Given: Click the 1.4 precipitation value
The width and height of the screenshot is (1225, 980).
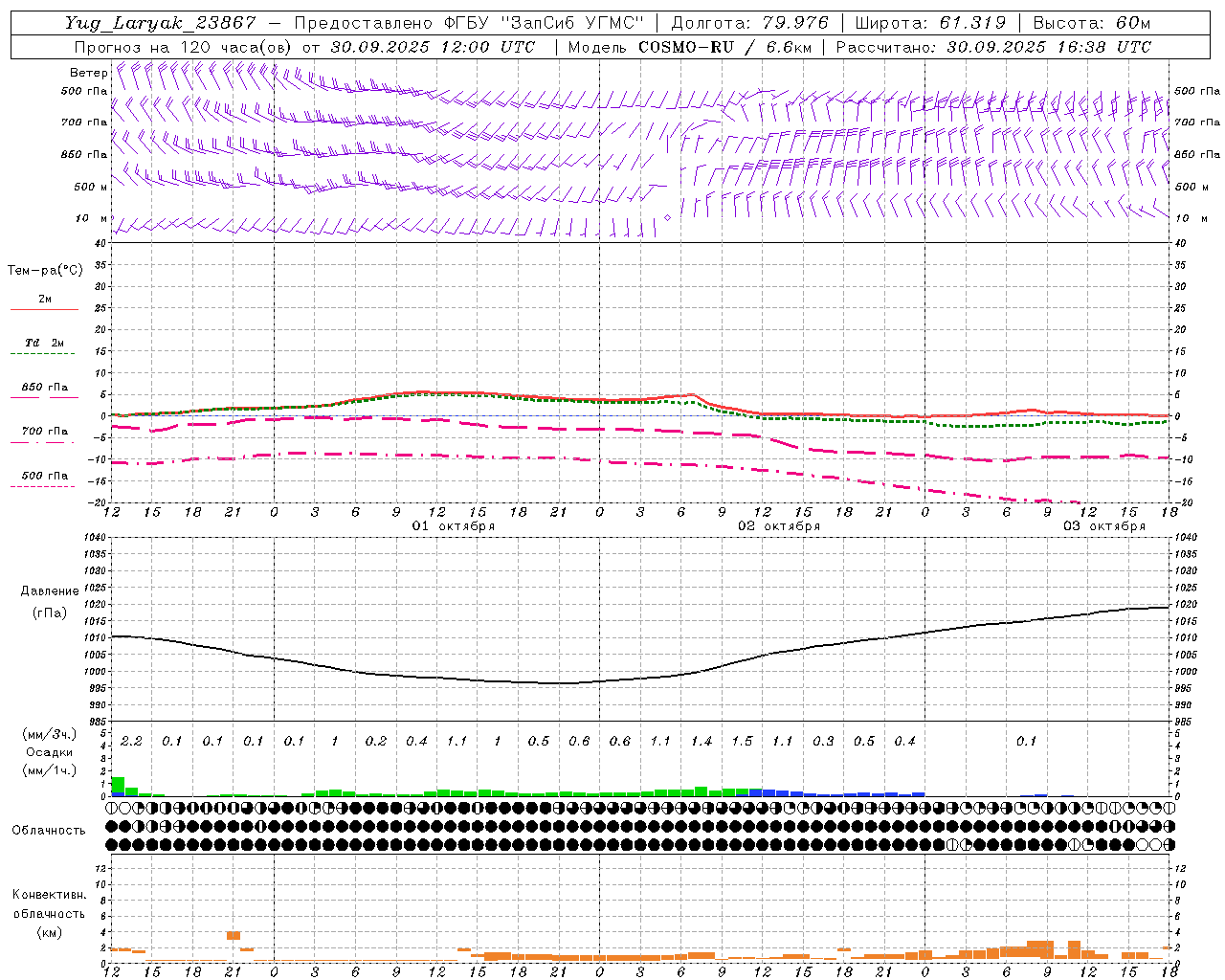Looking at the screenshot, I should [702, 742].
